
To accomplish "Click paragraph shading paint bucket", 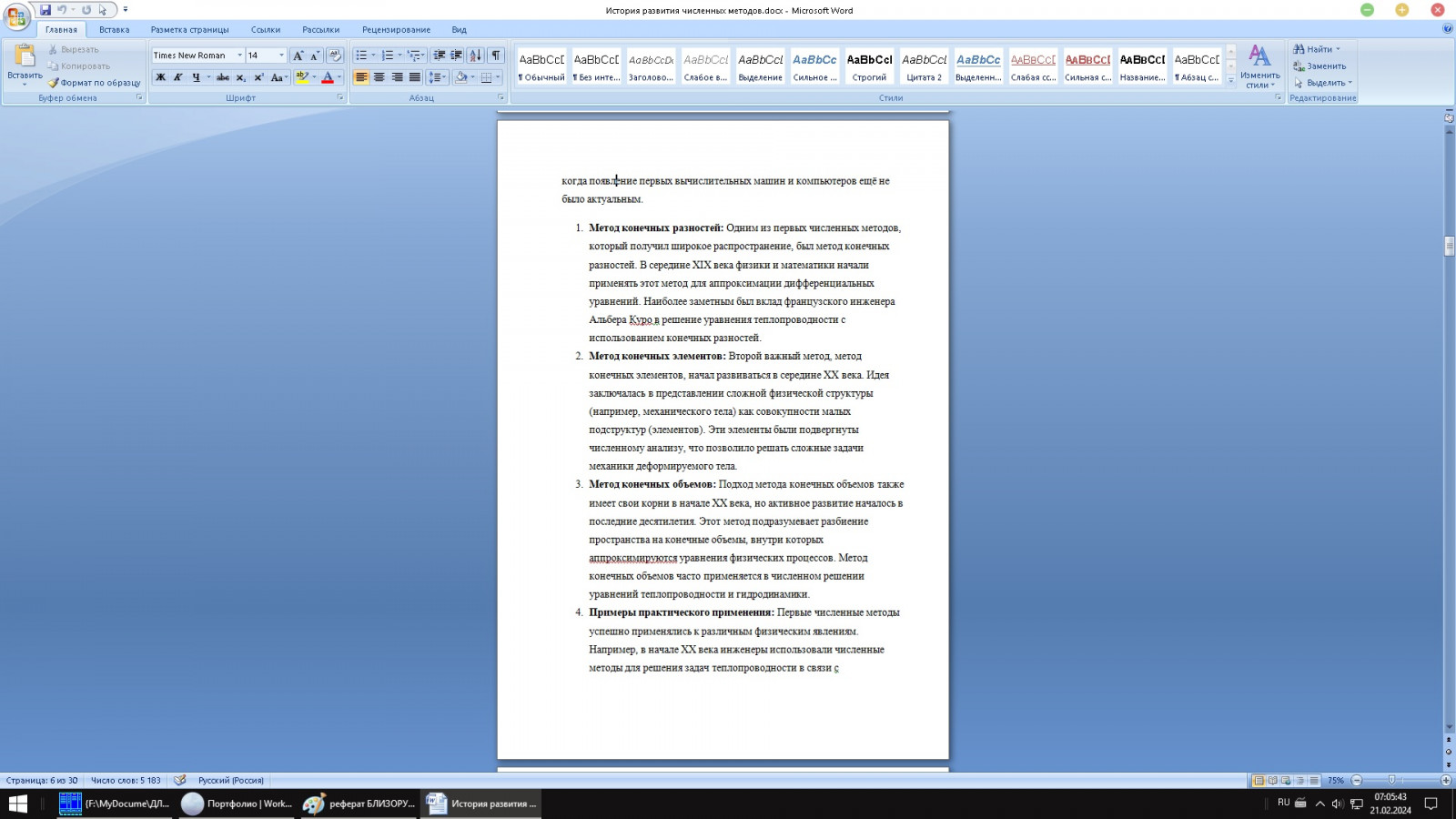I will 461,77.
